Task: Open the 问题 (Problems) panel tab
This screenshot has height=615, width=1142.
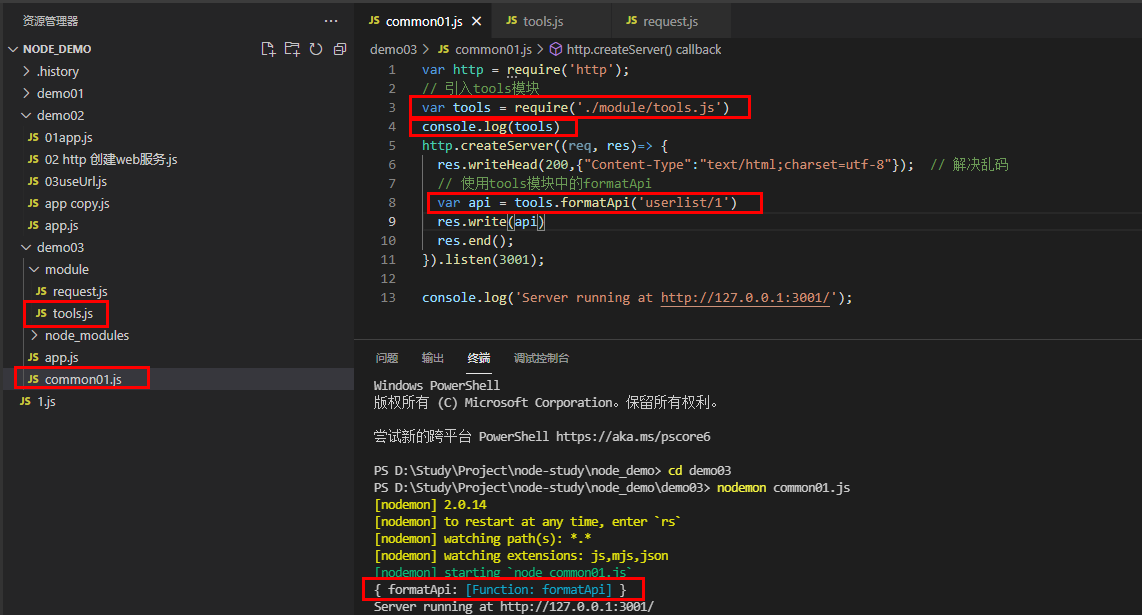Action: 387,358
